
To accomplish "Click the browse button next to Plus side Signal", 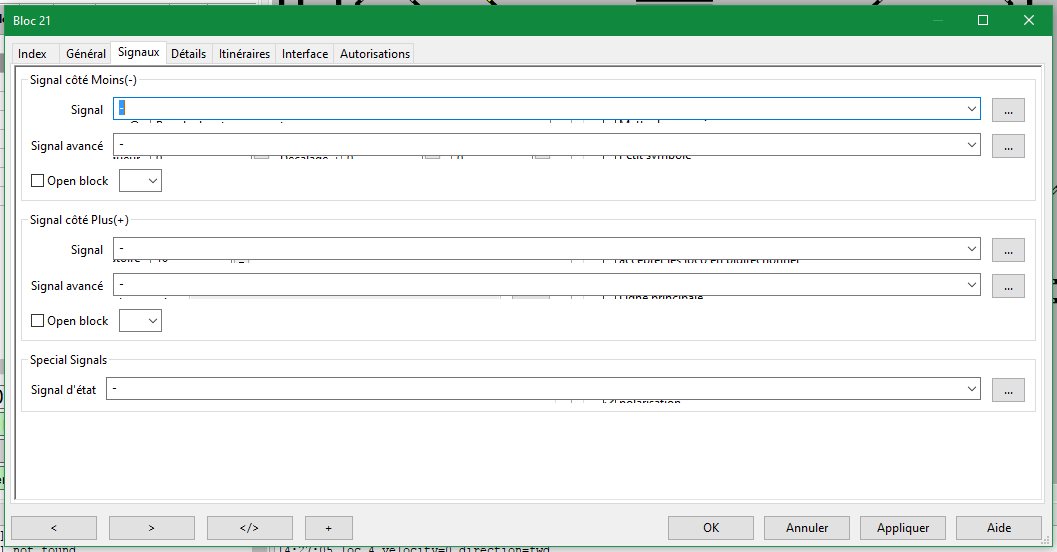I will (1008, 250).
